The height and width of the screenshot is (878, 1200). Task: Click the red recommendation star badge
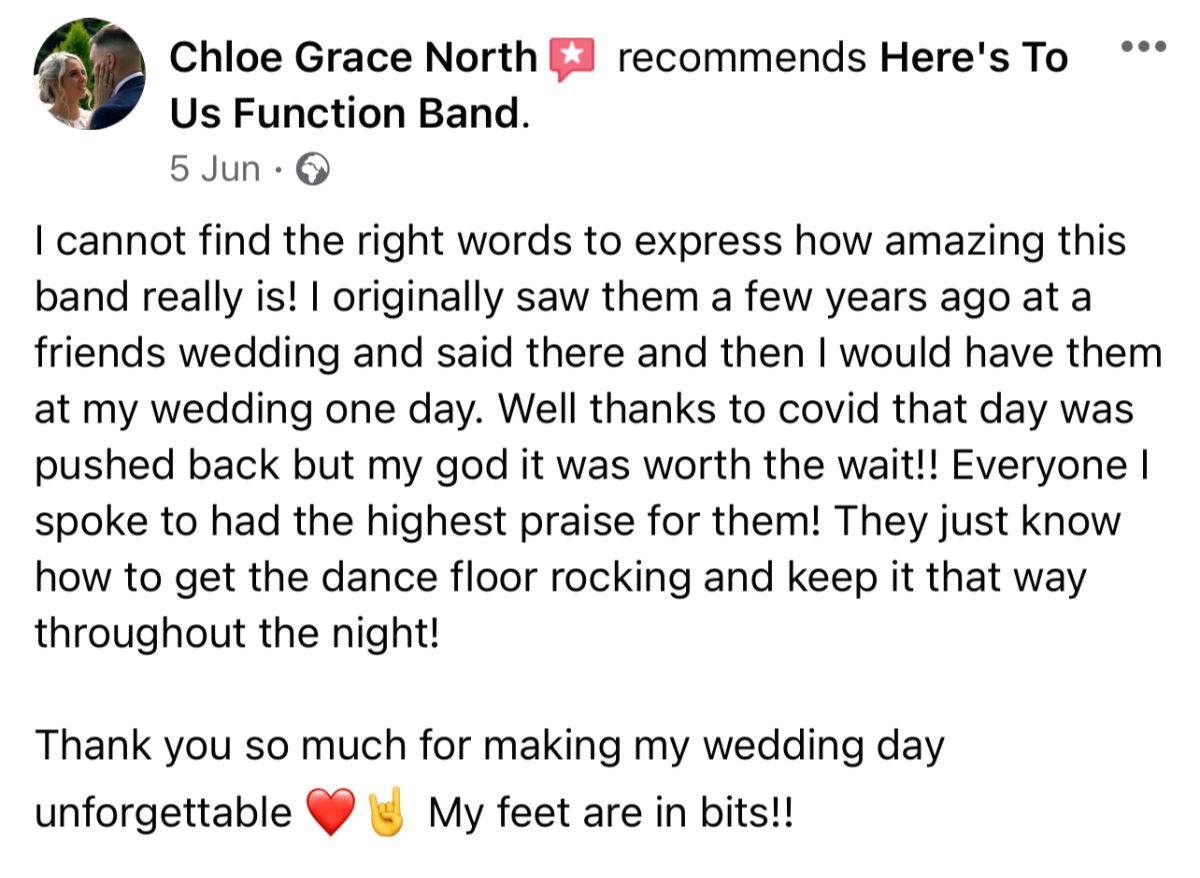[x=572, y=60]
